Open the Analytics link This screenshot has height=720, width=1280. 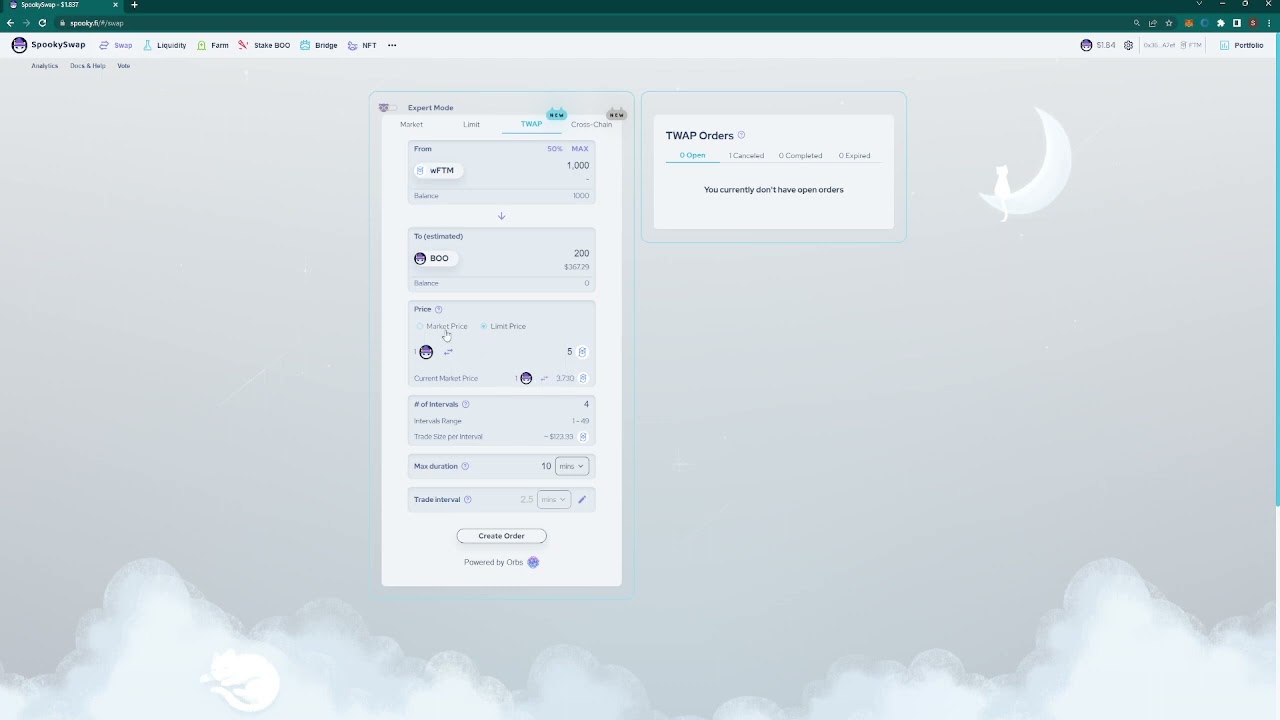pyautogui.click(x=44, y=66)
